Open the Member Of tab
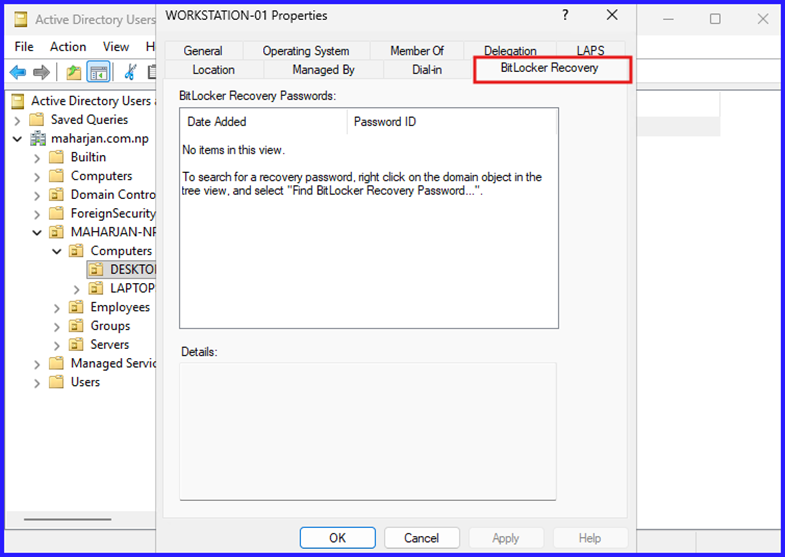 coord(417,51)
